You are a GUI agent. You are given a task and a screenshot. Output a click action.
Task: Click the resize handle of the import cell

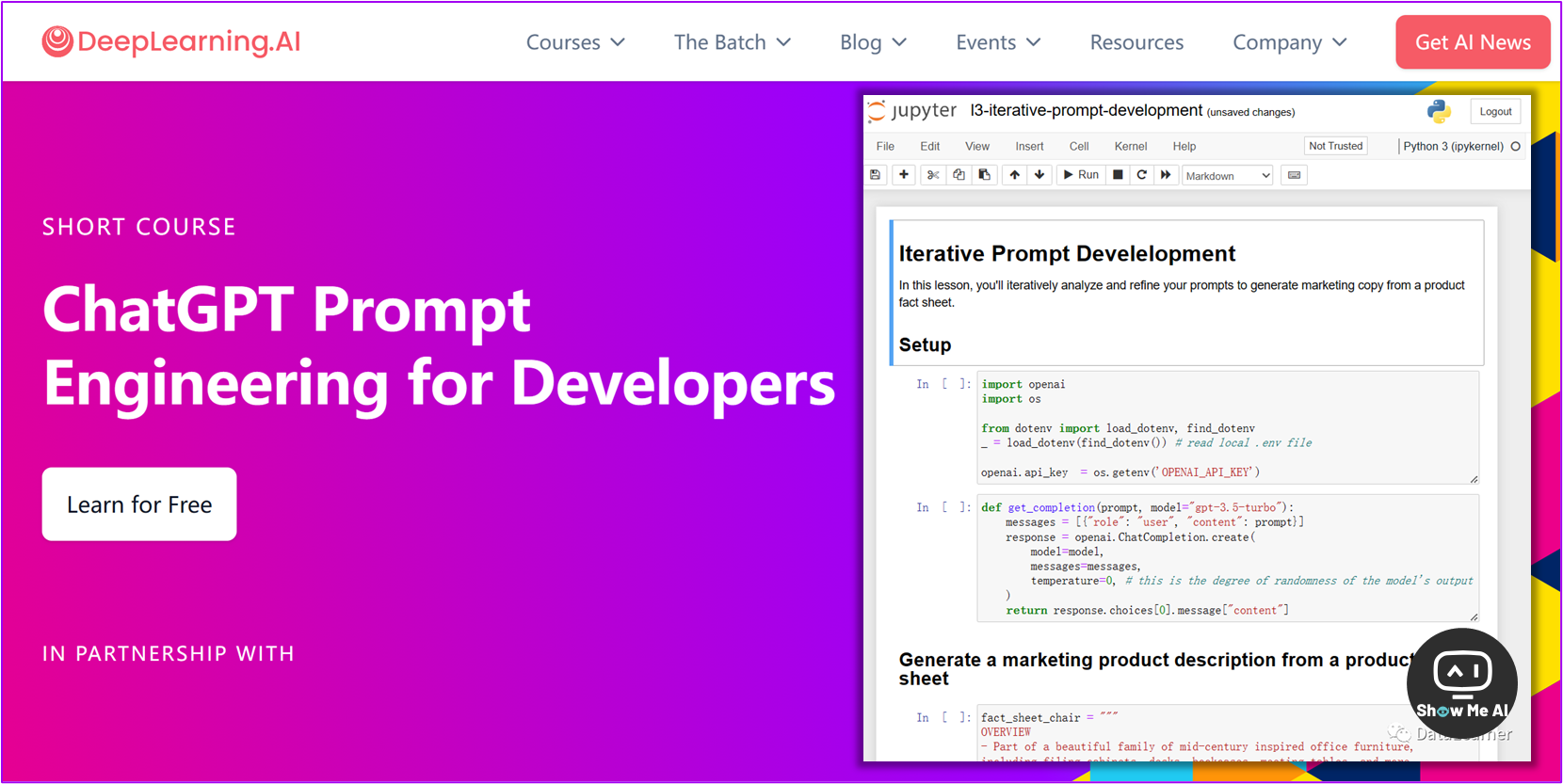pos(1474,479)
